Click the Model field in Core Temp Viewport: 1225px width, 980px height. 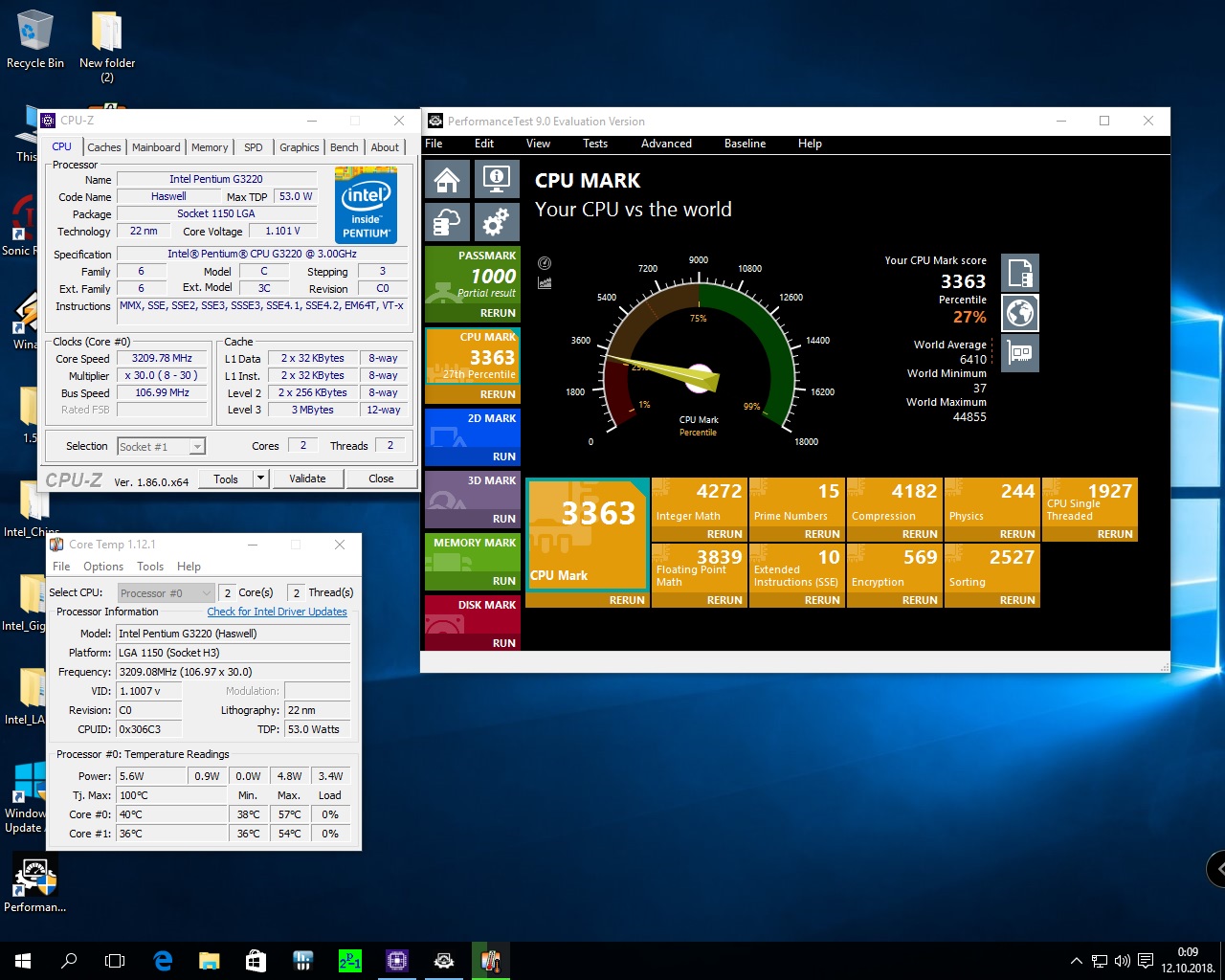click(x=233, y=634)
